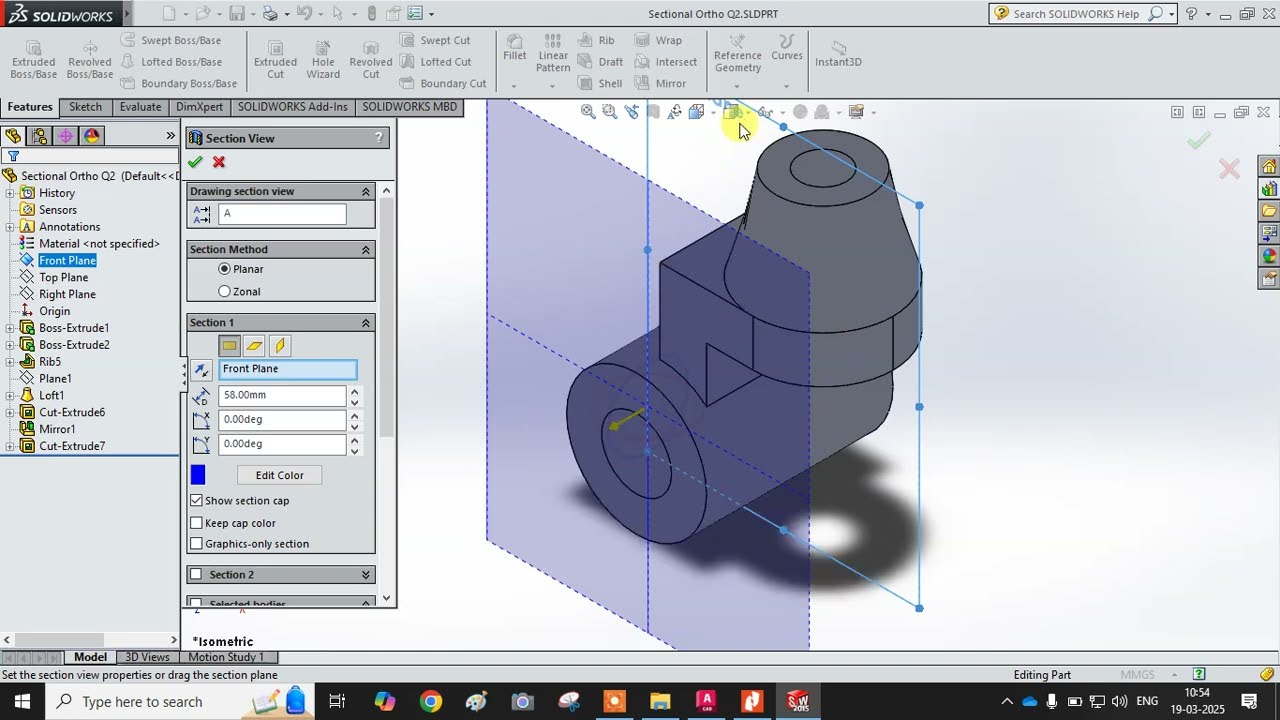The width and height of the screenshot is (1280, 720).
Task: Select Top Plane in feature tree
Action: coord(63,278)
